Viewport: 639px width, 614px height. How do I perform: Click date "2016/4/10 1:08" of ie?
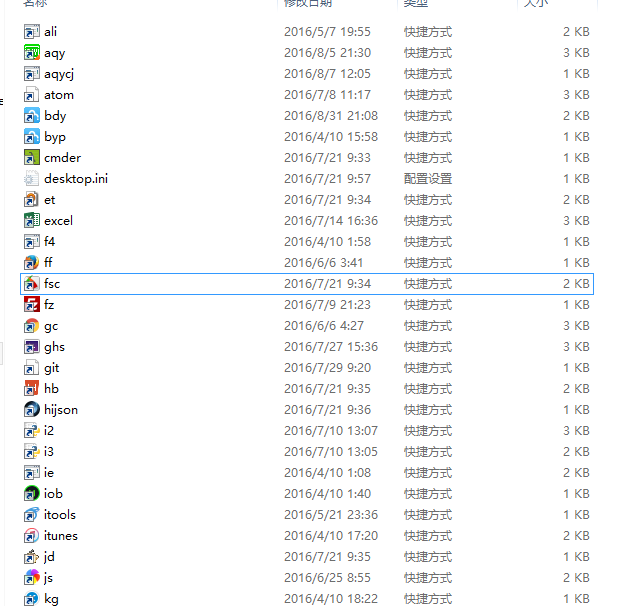pos(327,473)
